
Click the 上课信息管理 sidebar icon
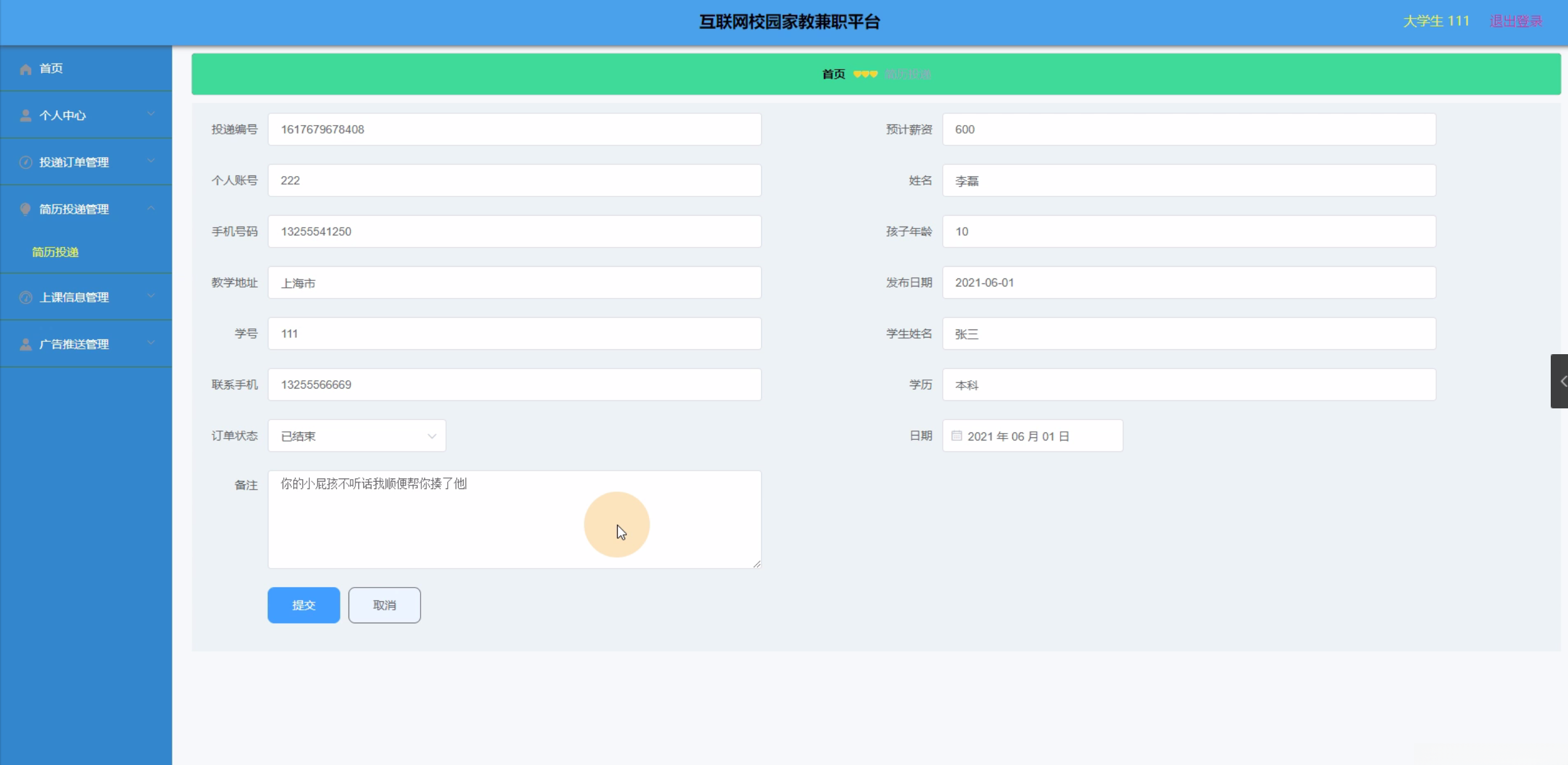pos(25,297)
